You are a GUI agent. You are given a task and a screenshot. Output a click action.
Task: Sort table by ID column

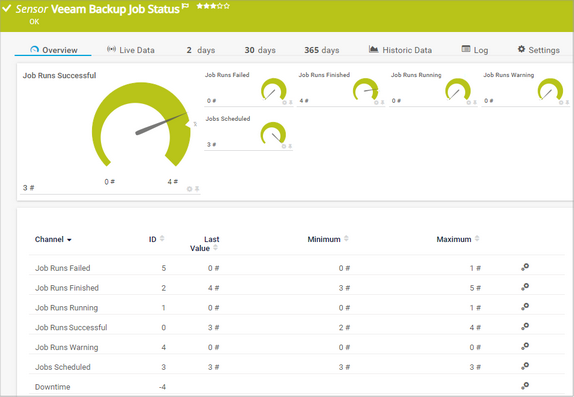[156, 239]
